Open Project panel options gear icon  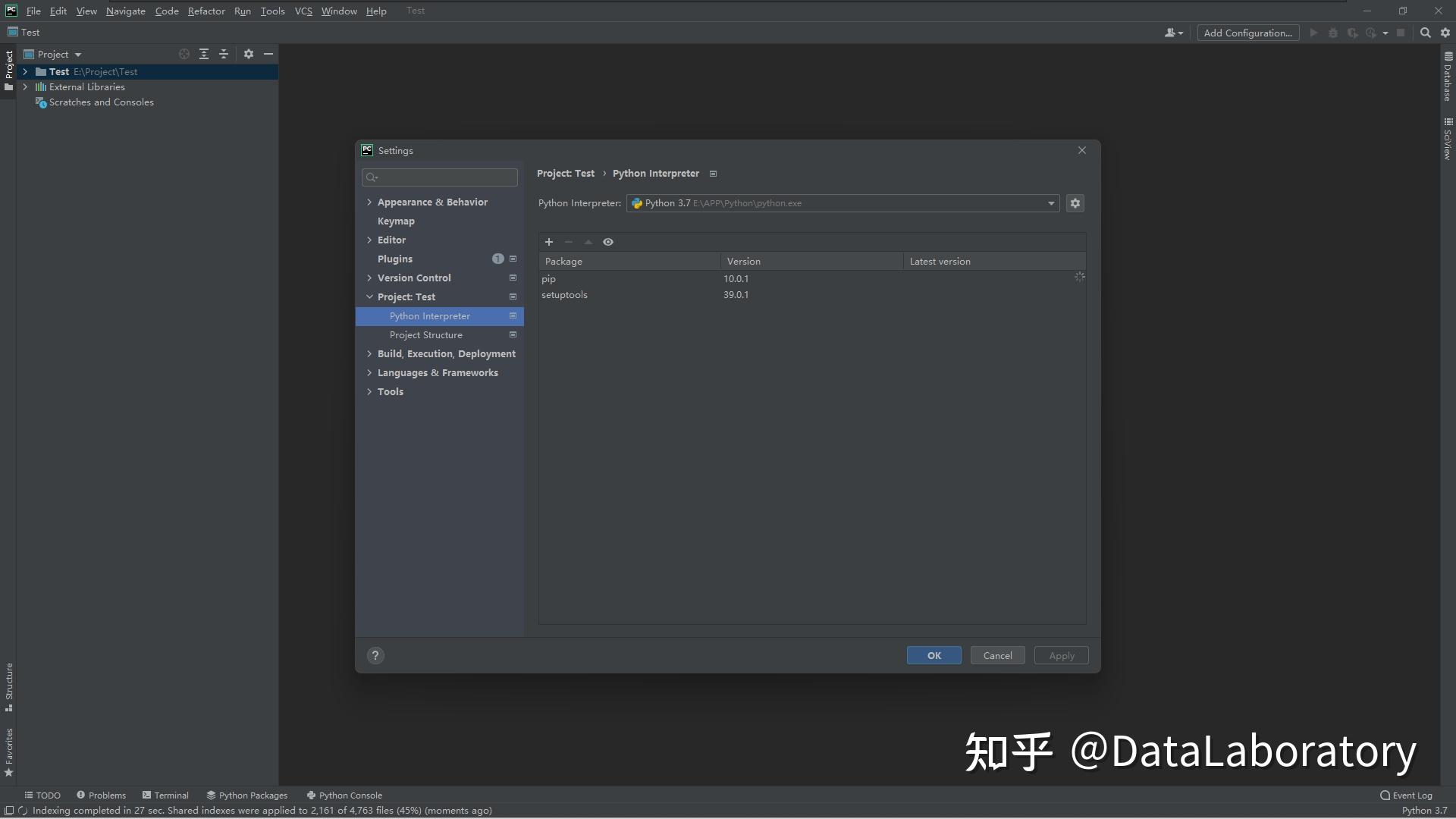coord(249,54)
